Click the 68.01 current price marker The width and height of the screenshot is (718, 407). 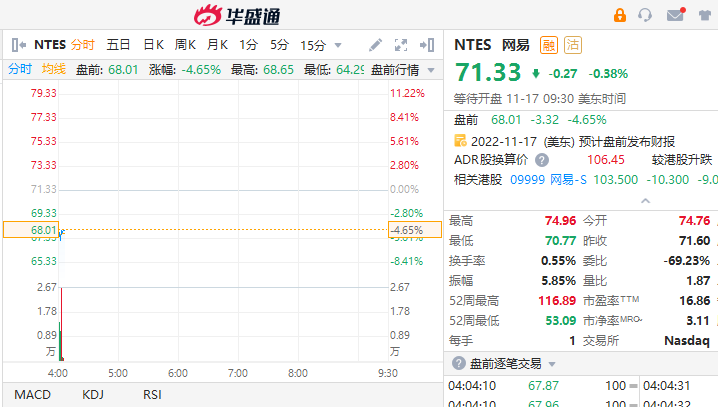[x=31, y=230]
